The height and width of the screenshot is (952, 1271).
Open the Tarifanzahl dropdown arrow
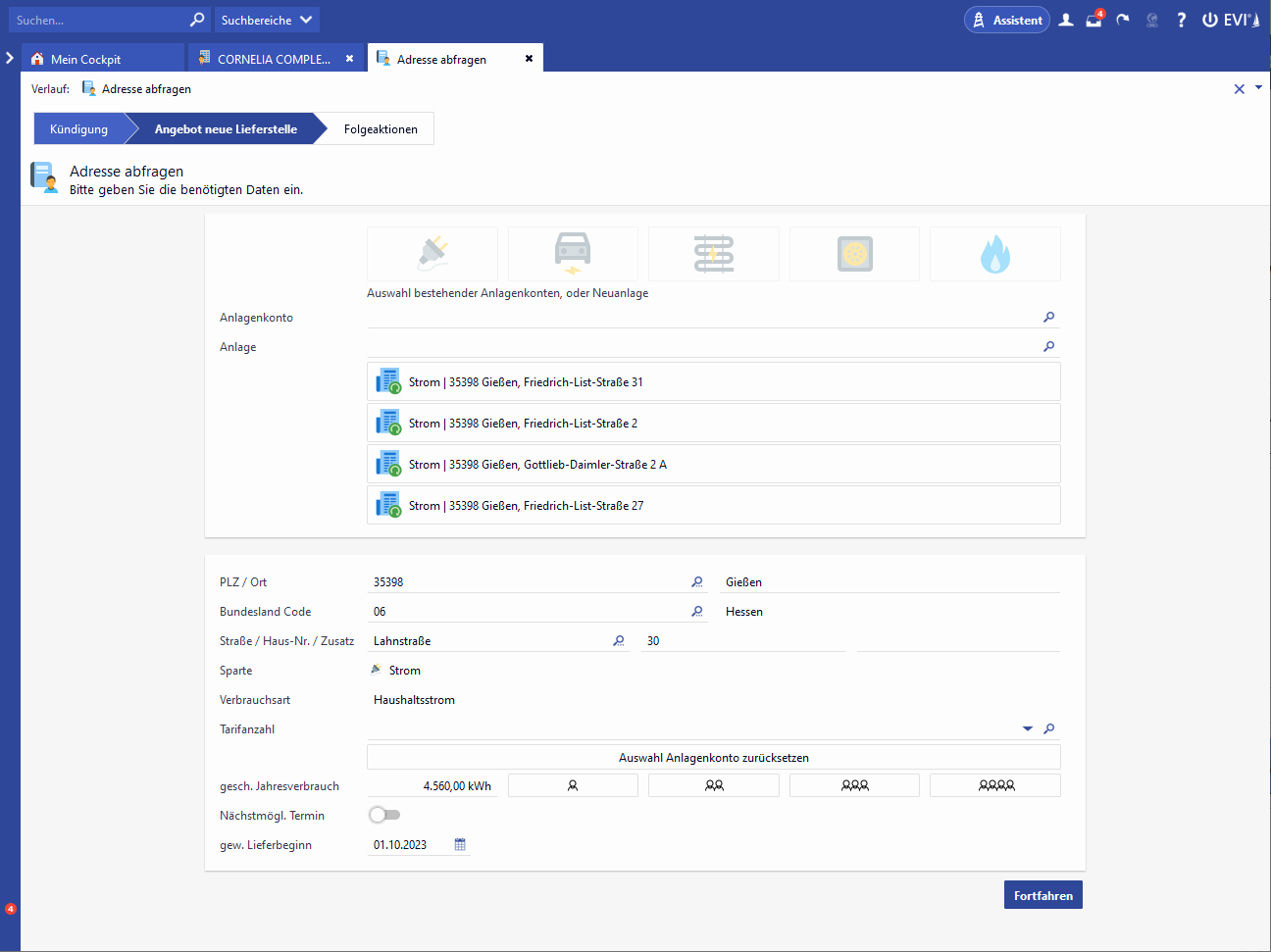click(x=1028, y=729)
